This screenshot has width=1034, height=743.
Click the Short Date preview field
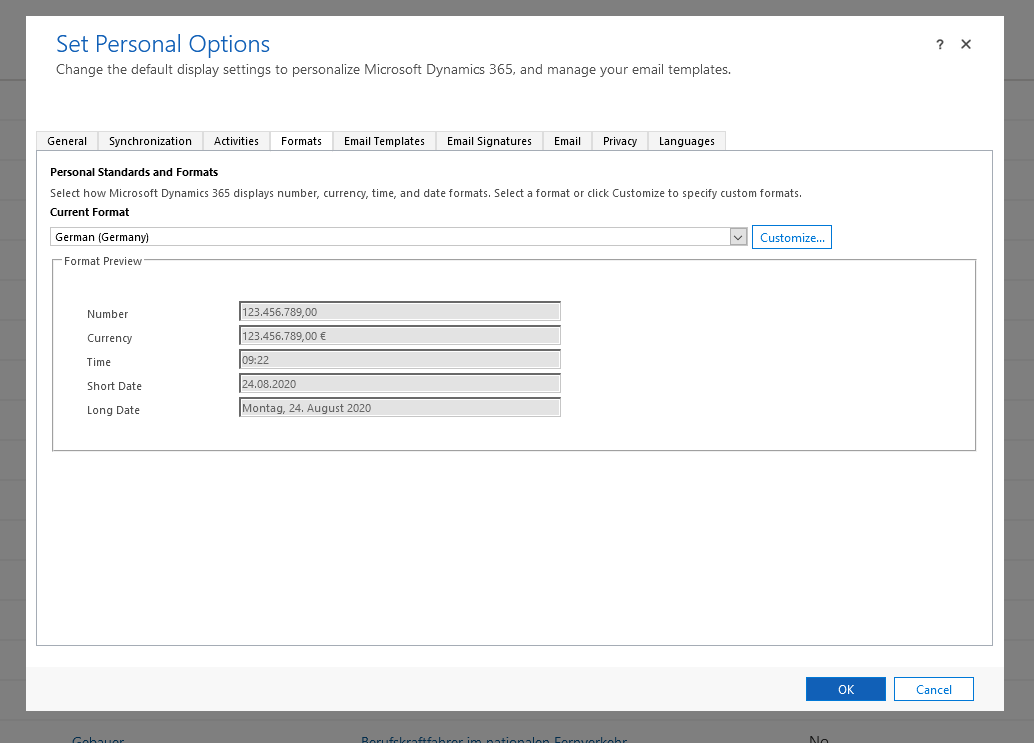coord(400,384)
